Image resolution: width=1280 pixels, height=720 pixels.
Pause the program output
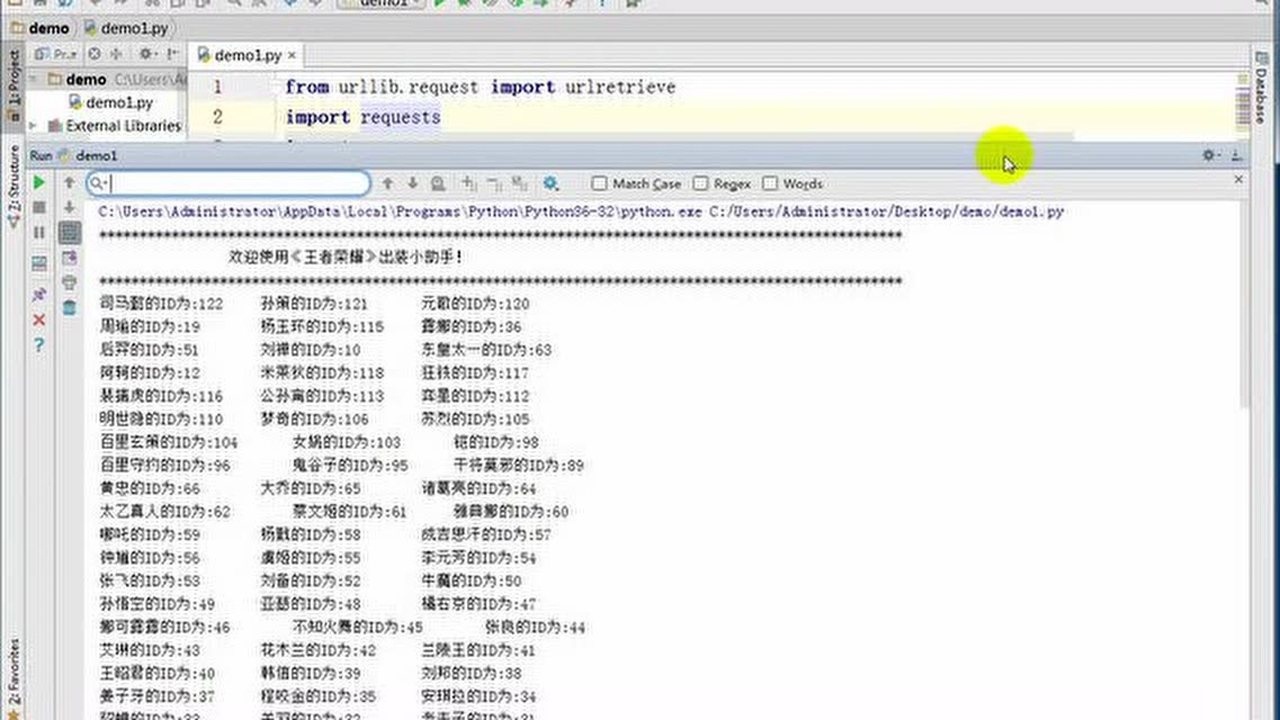click(39, 233)
